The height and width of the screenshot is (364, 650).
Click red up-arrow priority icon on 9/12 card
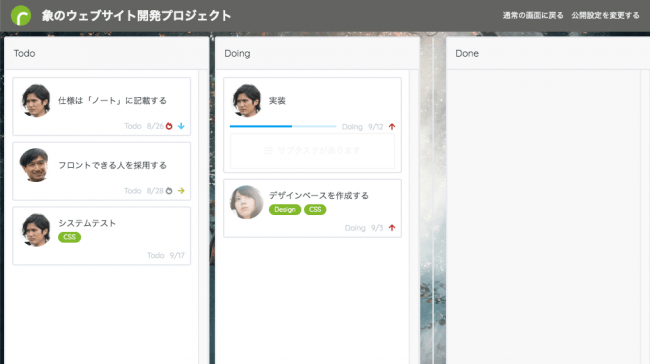pos(392,127)
